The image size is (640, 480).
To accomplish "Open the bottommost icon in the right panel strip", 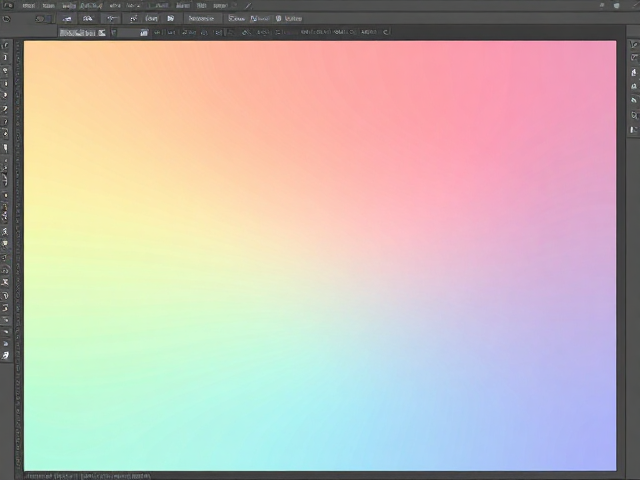I will click(x=633, y=130).
